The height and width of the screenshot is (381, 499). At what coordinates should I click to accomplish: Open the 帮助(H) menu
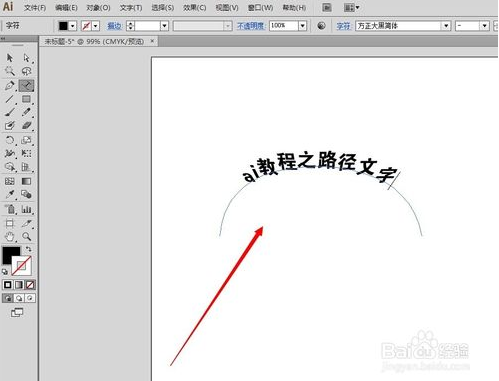(294, 7)
